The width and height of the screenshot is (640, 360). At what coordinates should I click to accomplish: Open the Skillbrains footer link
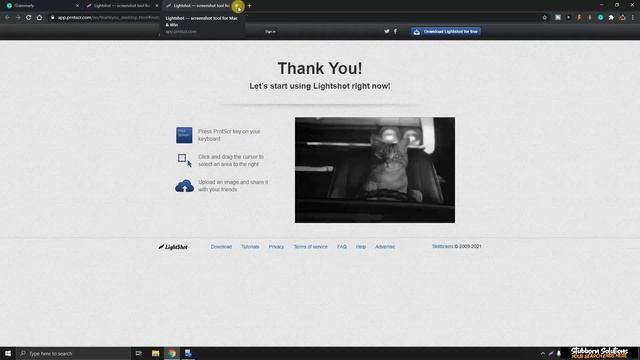[442, 246]
